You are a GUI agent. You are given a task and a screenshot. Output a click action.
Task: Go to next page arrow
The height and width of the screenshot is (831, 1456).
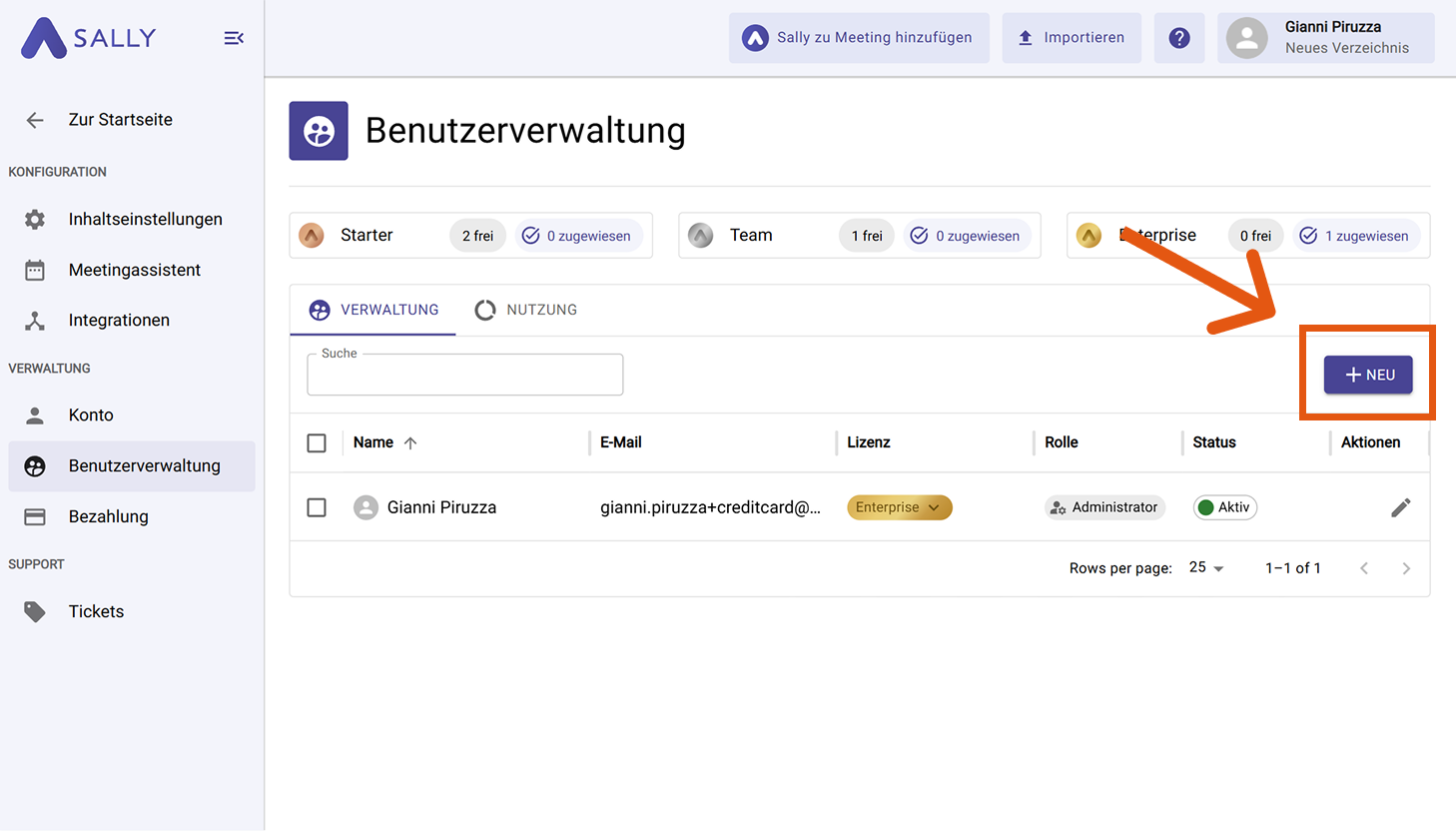1406,568
